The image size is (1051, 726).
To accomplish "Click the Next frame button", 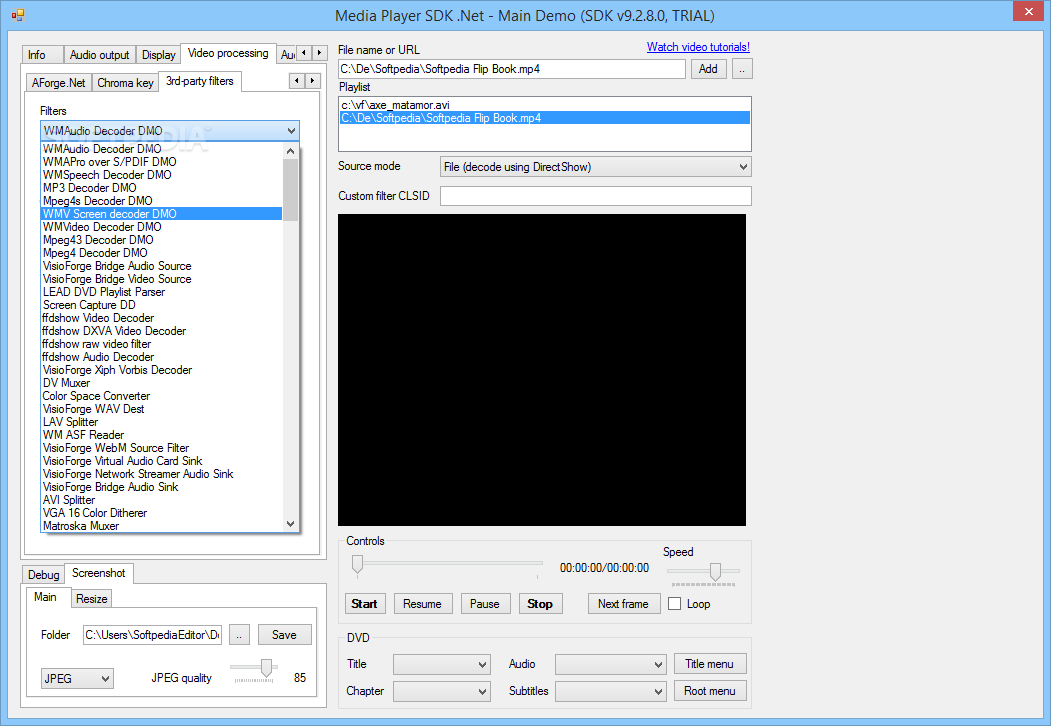I will coord(623,603).
